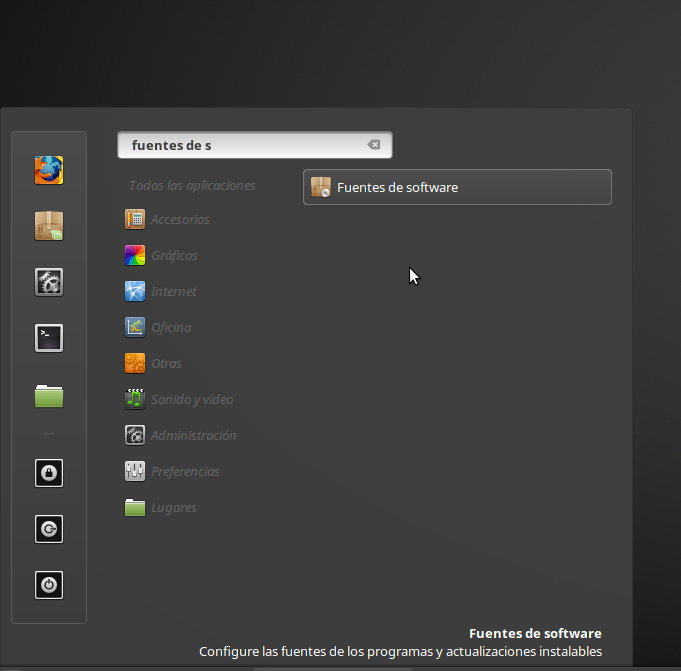Click the Lock screen button
This screenshot has width=681, height=671.
tap(49, 473)
